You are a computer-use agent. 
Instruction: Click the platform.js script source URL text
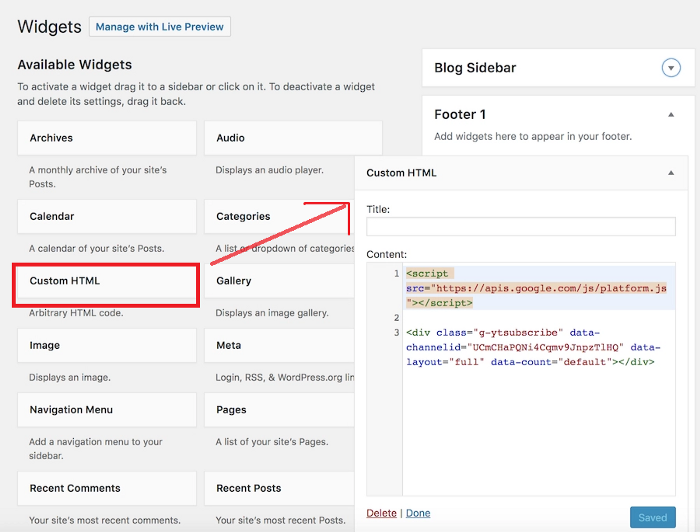(551, 288)
